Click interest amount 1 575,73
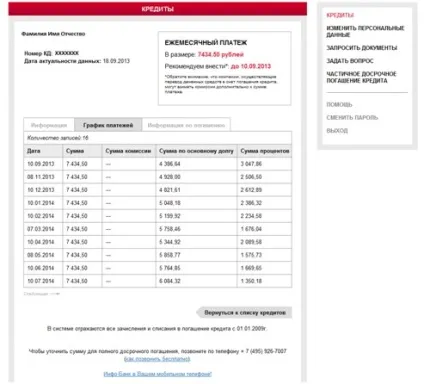This screenshot has width=424, height=384. click(x=251, y=255)
